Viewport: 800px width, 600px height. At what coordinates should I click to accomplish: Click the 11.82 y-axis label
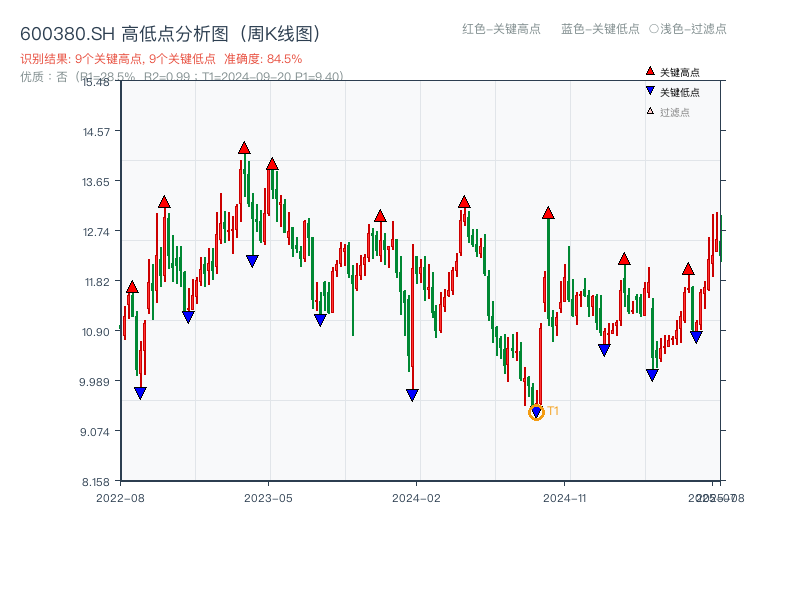coord(97,281)
